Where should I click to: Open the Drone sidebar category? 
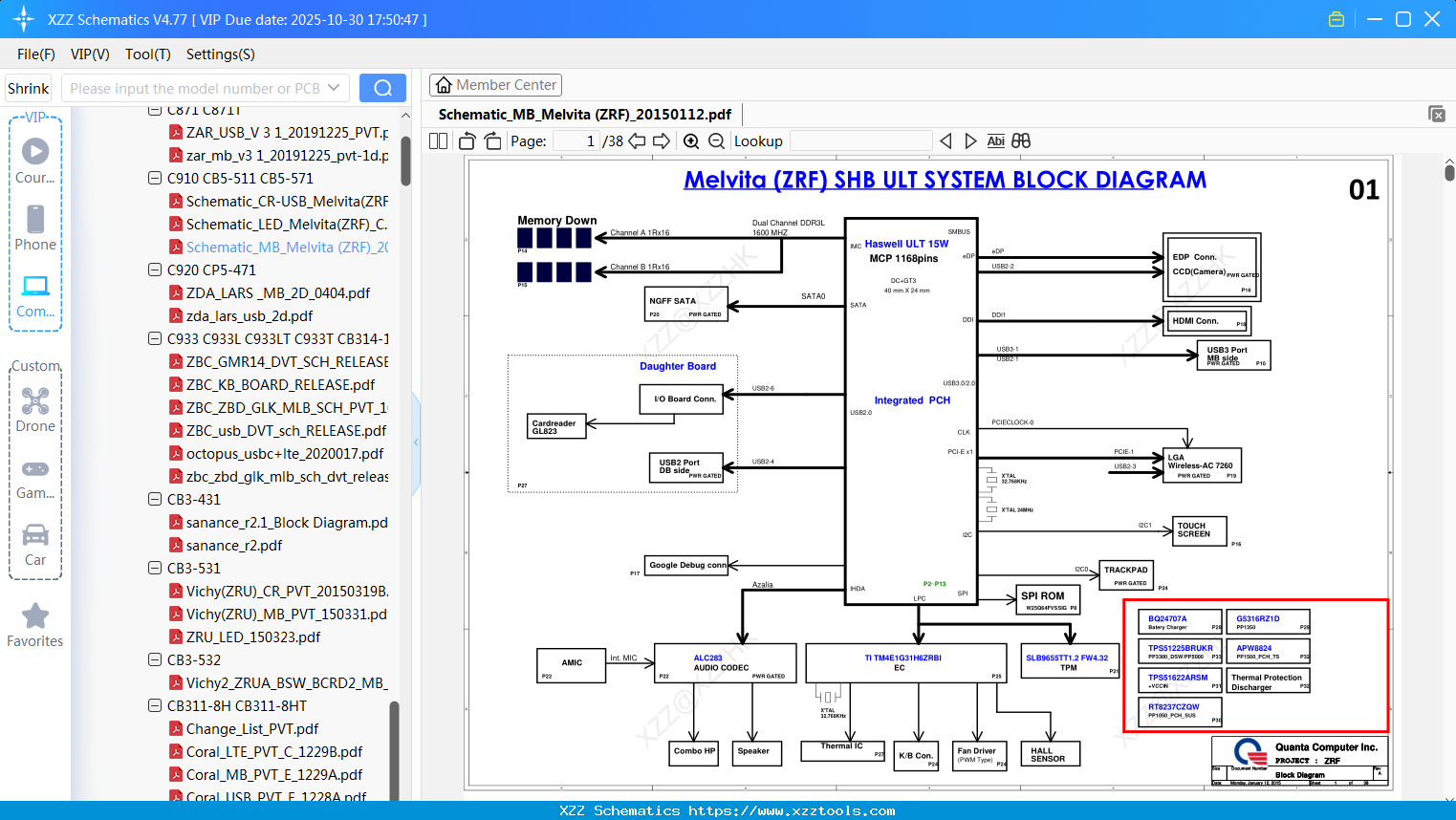coord(35,409)
